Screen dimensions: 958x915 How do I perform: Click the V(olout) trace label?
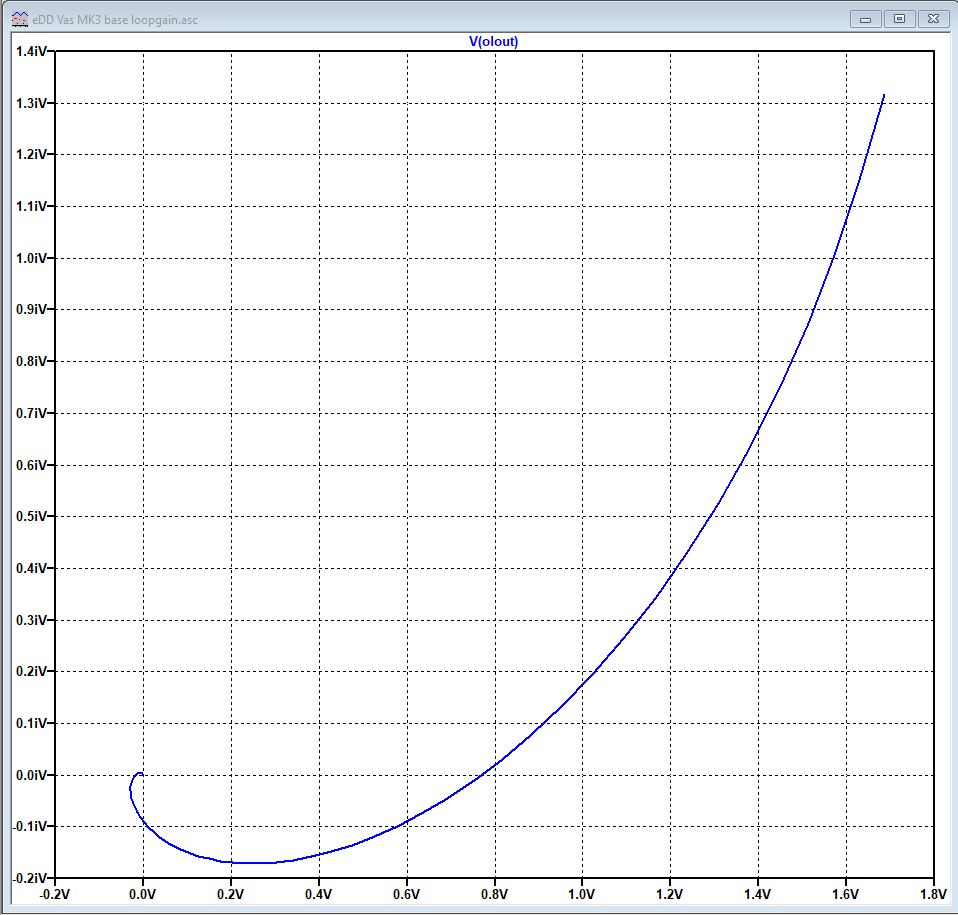(x=493, y=42)
